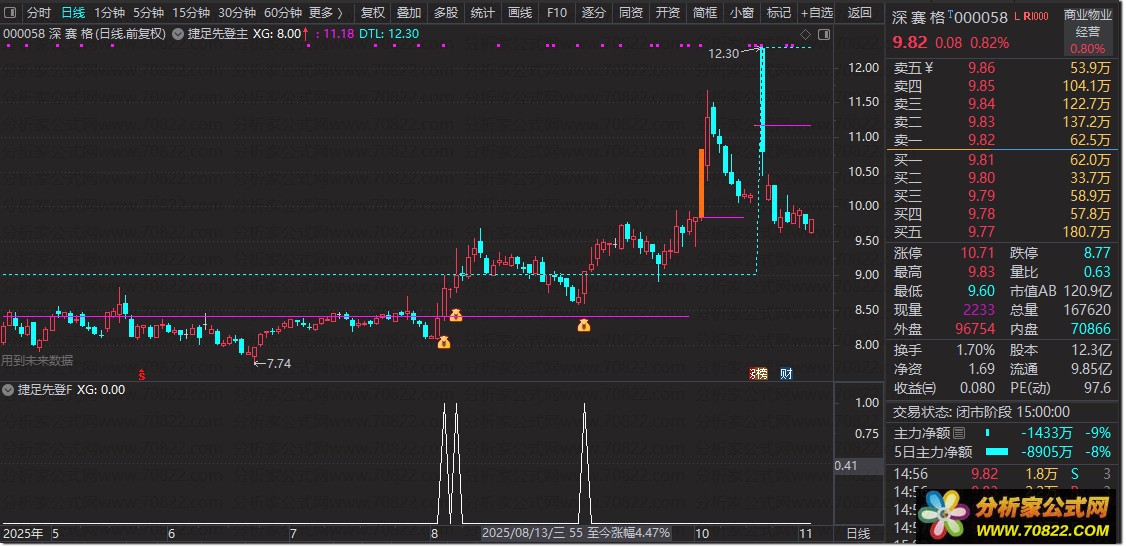Click the 2025年 label on time axis

23,533
